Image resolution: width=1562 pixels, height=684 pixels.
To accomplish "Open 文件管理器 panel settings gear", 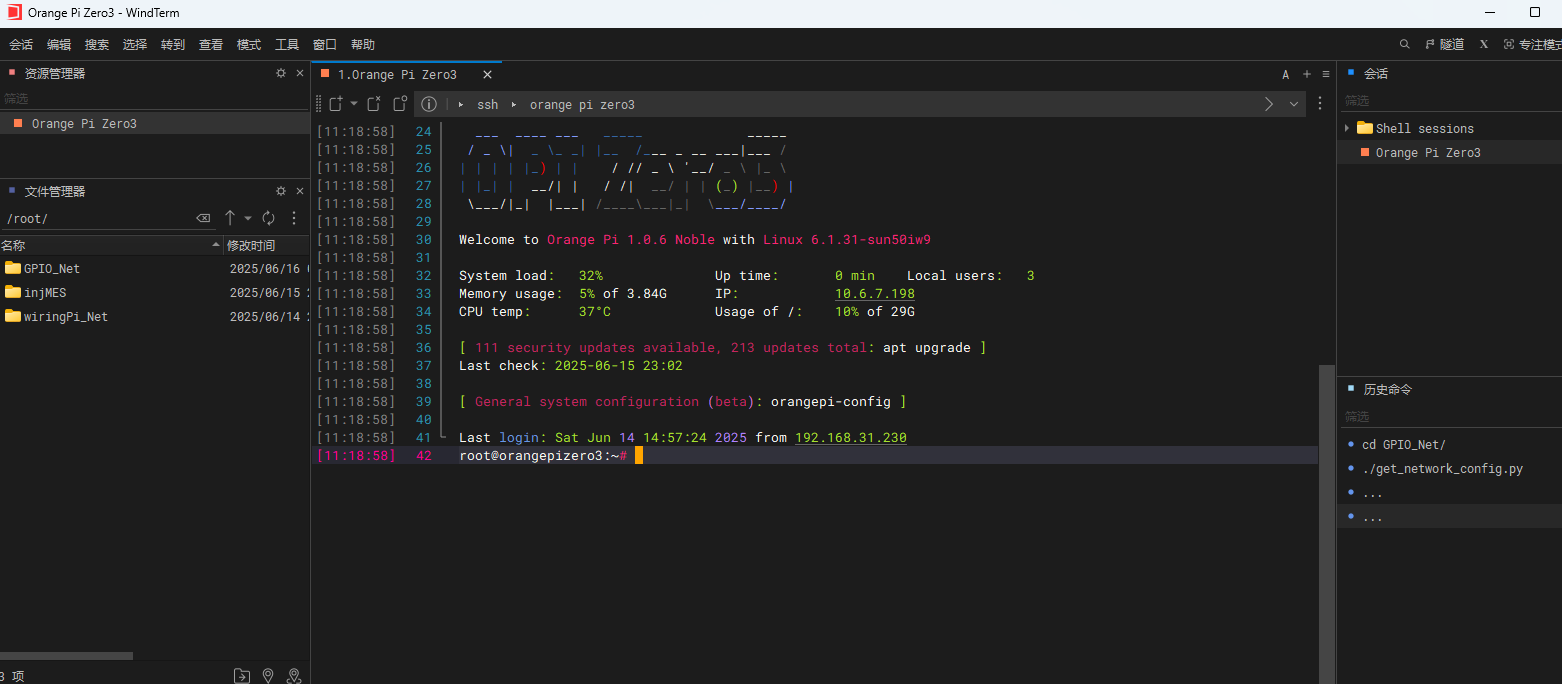I will (281, 191).
